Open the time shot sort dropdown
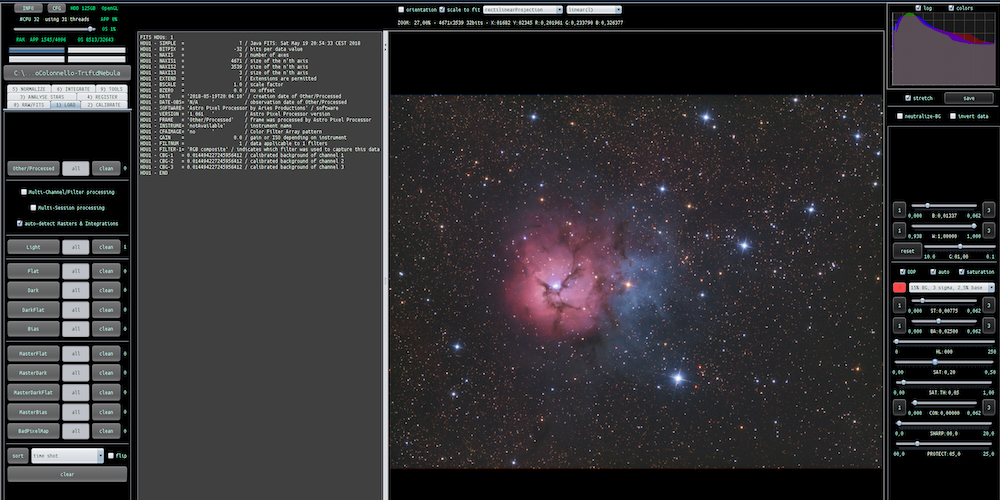 (67, 455)
